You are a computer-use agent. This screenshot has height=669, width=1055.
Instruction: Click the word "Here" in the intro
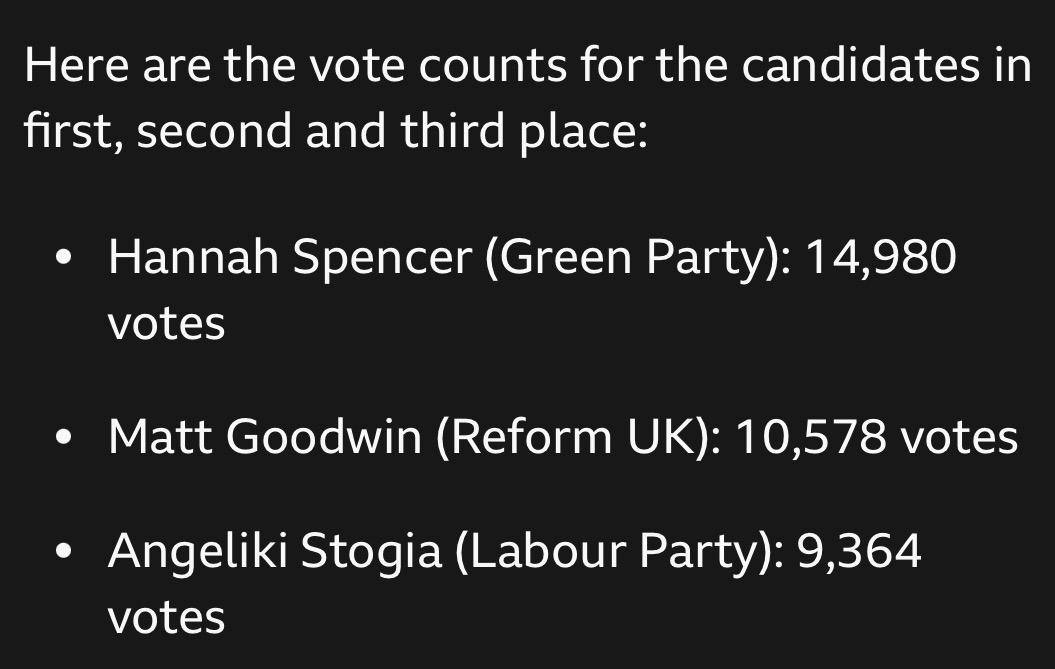click(75, 67)
